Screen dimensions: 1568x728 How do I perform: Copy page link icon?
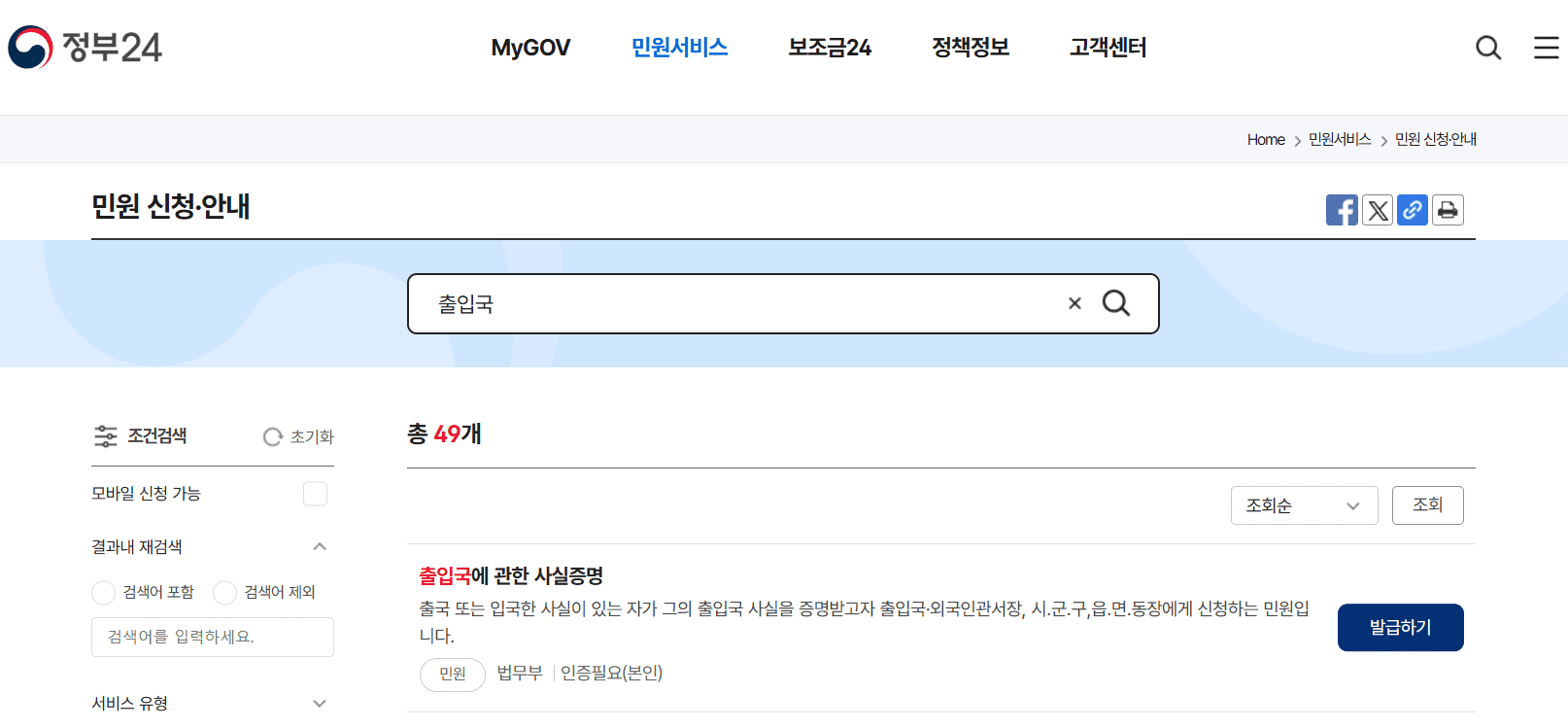pos(1413,210)
